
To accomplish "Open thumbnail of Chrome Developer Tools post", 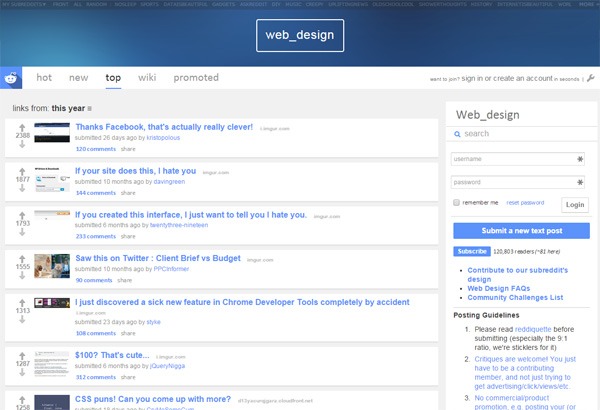I will coord(52,303).
